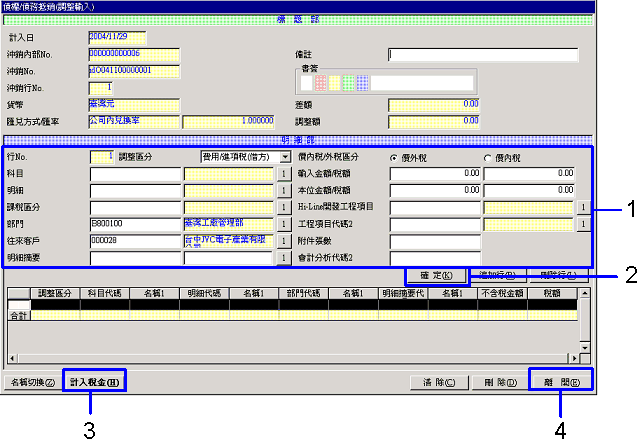Click the Hi-Line開發工程項目 code field
The width and height of the screenshot is (638, 446).
pos(435,208)
